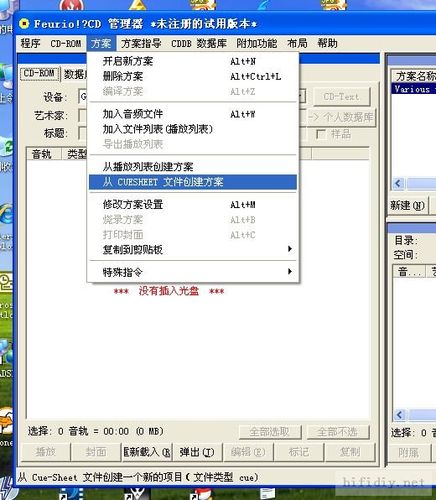Click the 弹出 (T) button
436x500 pixels.
[x=197, y=452]
